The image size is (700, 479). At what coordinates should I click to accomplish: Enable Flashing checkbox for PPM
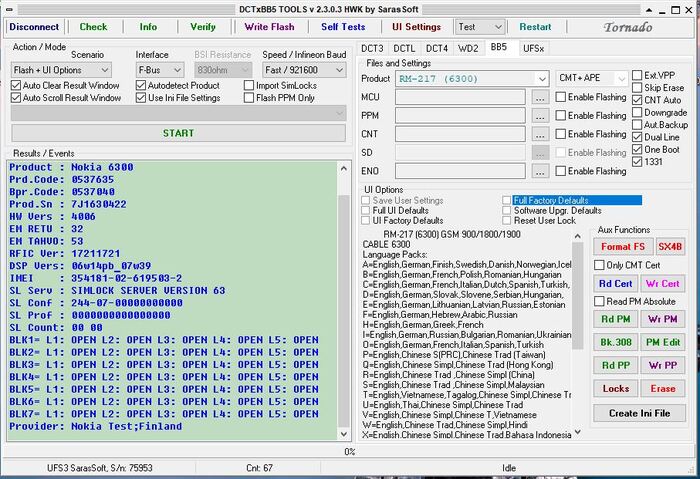[x=561, y=116]
